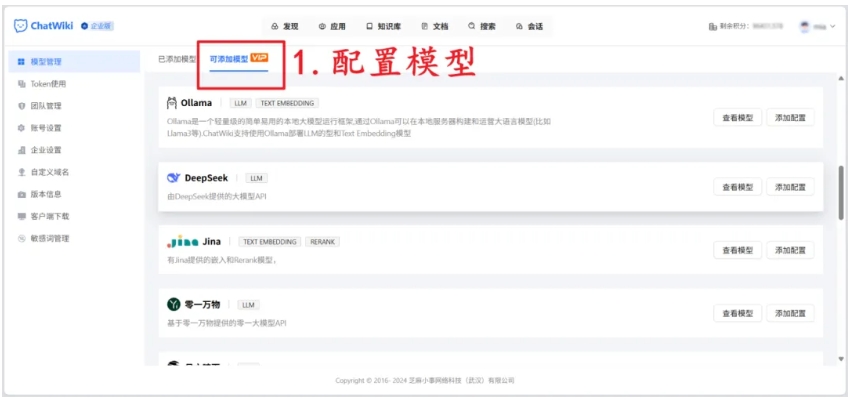Click the Ollama llama logo
Image resolution: width=852 pixels, height=404 pixels.
click(172, 103)
